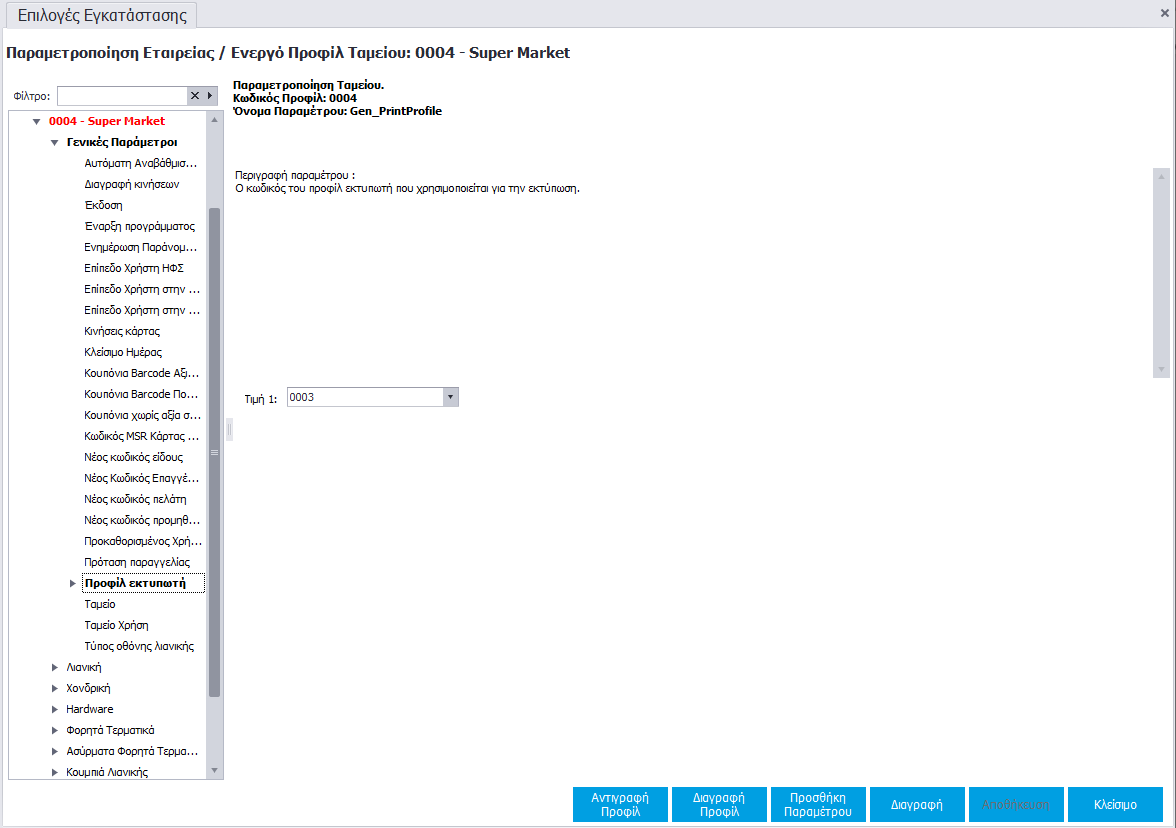Click the splitter handle beside the tree panel
This screenshot has height=828, width=1176.
[x=229, y=430]
